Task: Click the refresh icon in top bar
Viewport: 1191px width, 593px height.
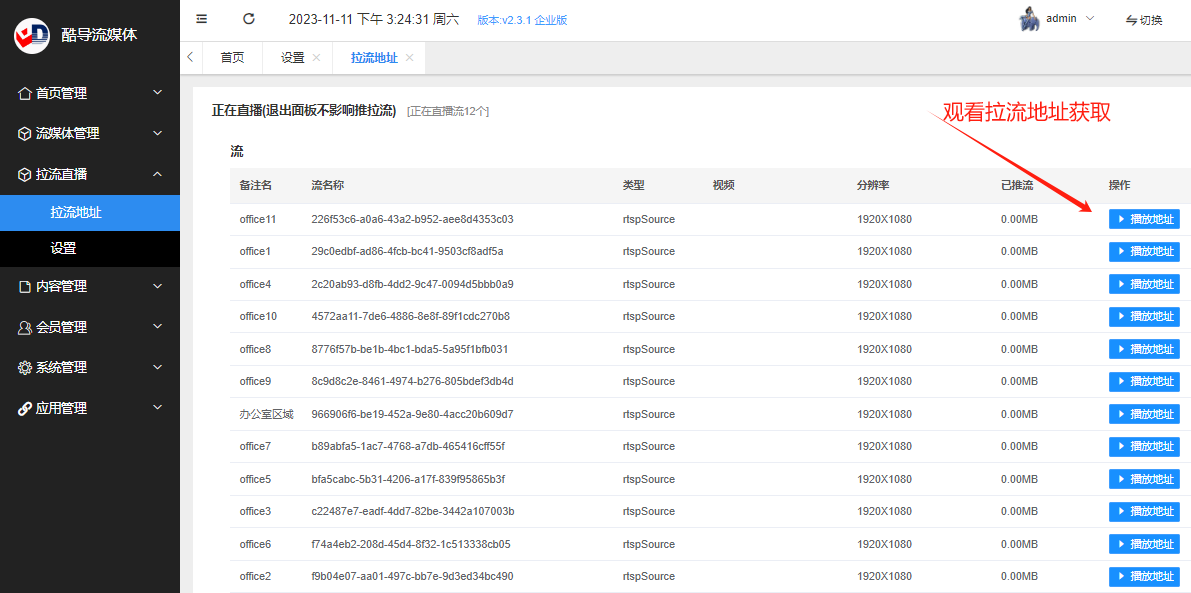Action: tap(249, 19)
